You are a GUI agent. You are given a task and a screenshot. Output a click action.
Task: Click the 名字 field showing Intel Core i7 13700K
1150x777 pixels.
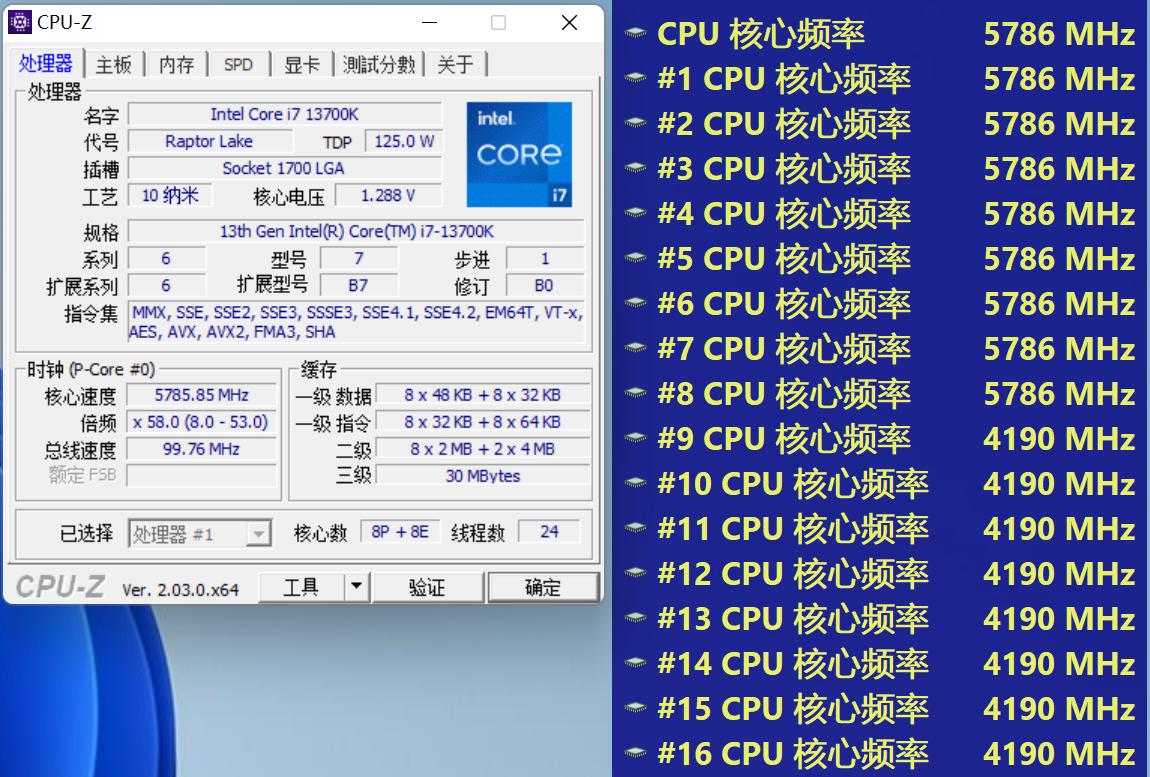pyautogui.click(x=287, y=113)
